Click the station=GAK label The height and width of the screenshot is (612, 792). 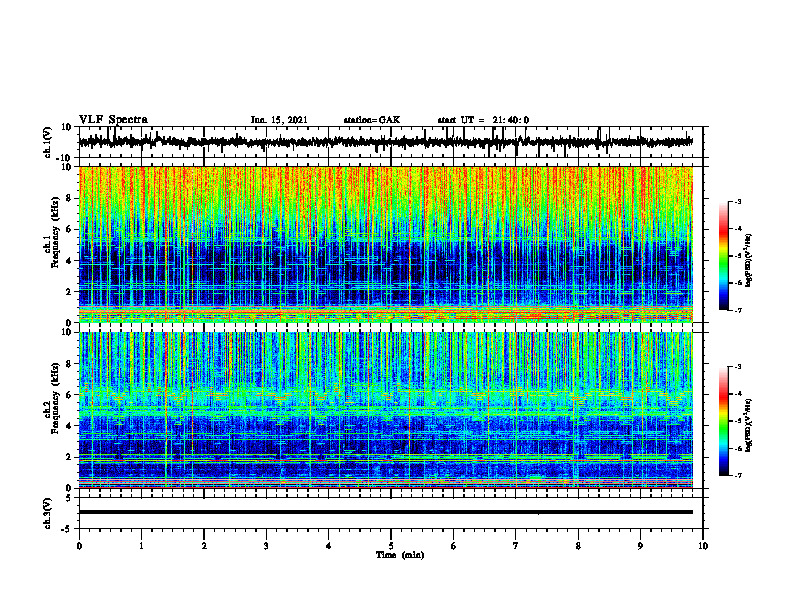pyautogui.click(x=372, y=120)
